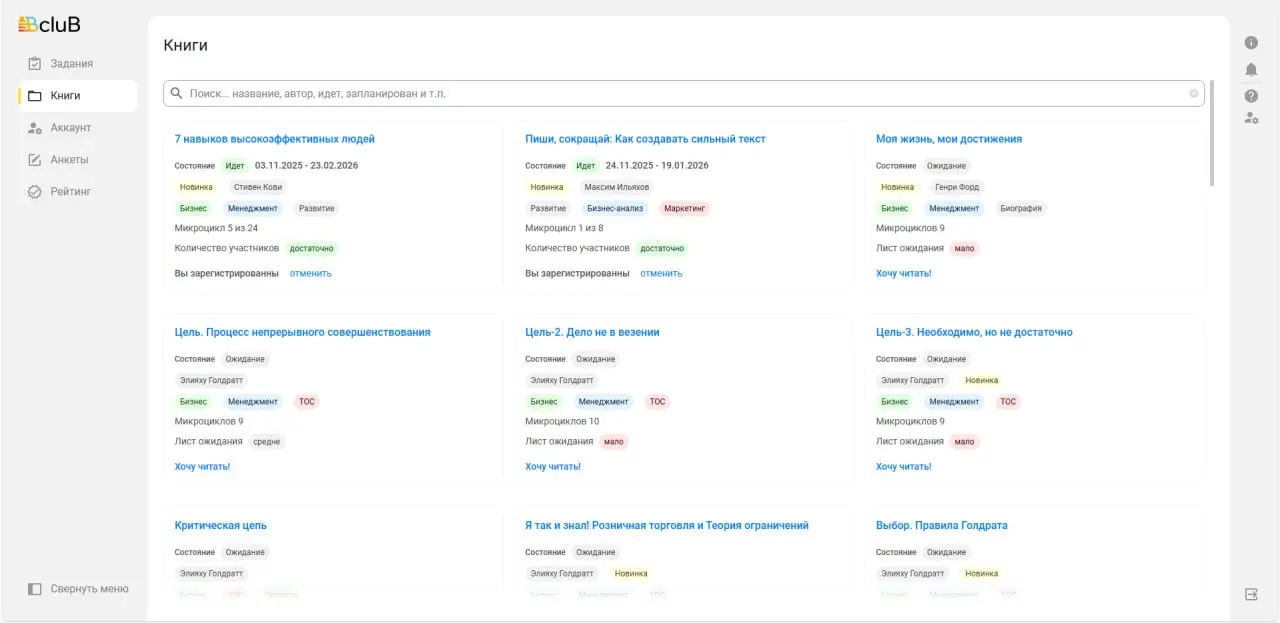
Task: Click Хочу читать! for Моя жизнь
Action: pyautogui.click(x=903, y=273)
